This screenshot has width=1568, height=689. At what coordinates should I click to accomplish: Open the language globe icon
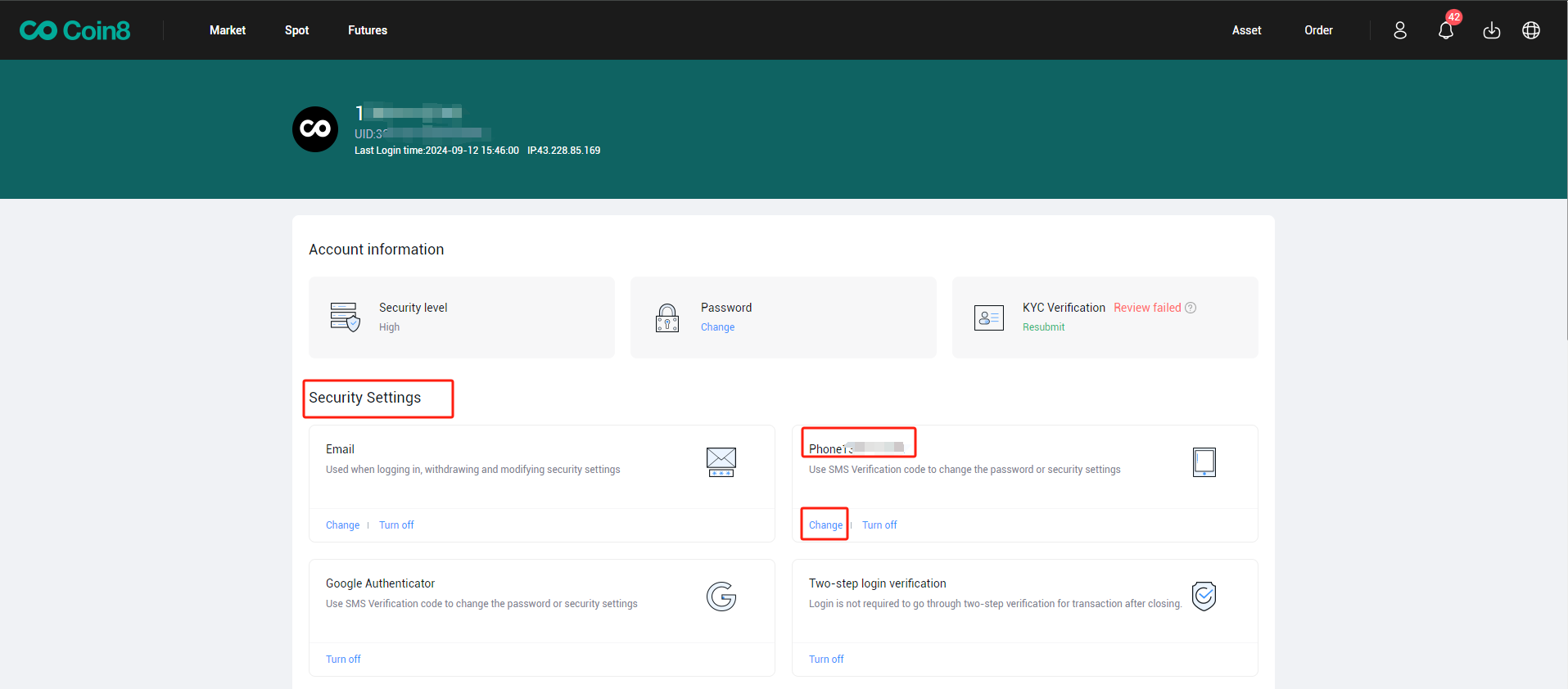1531,30
